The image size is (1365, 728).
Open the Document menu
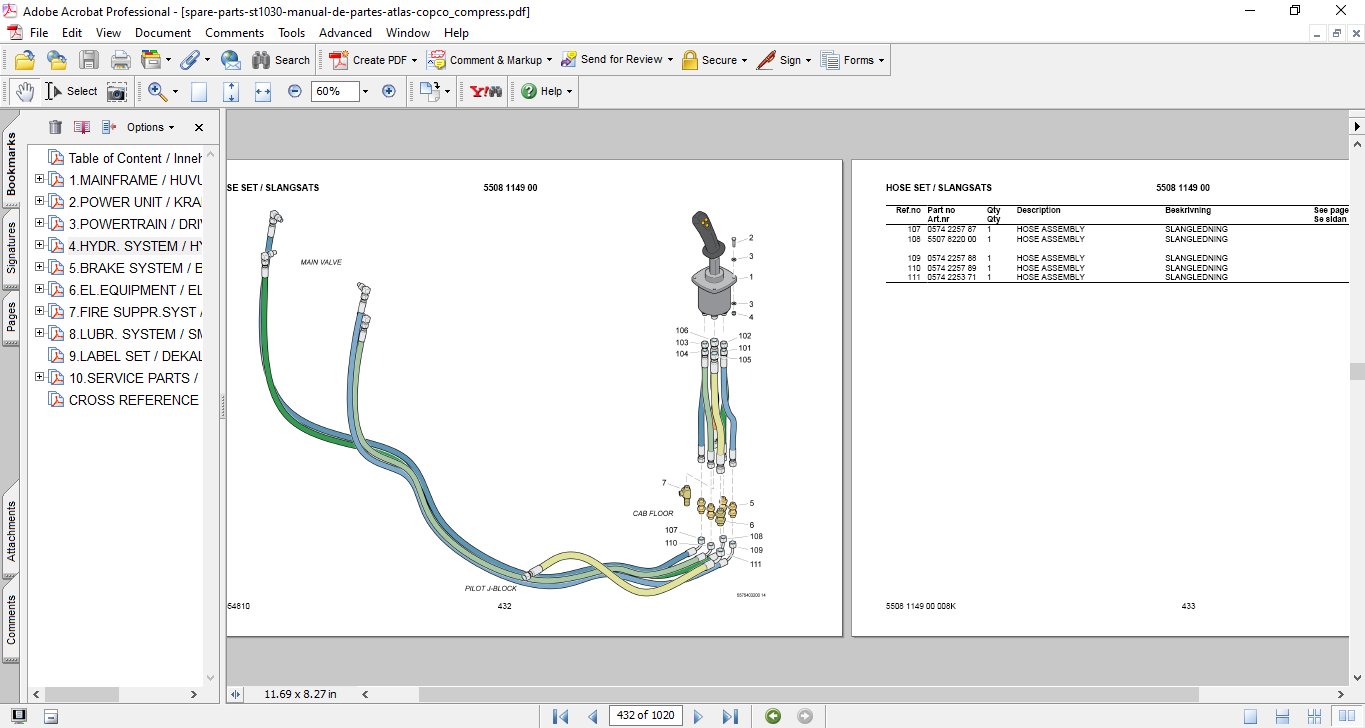click(x=163, y=33)
